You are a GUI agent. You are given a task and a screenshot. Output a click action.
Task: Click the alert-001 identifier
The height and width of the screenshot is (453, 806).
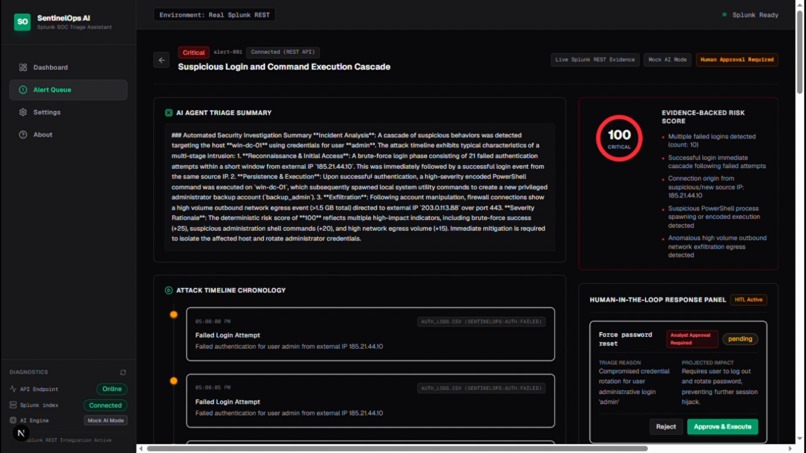click(228, 52)
